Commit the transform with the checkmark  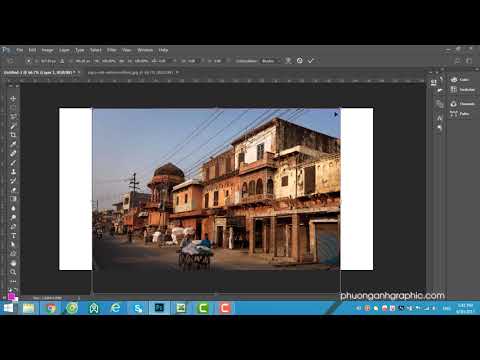coord(311,61)
